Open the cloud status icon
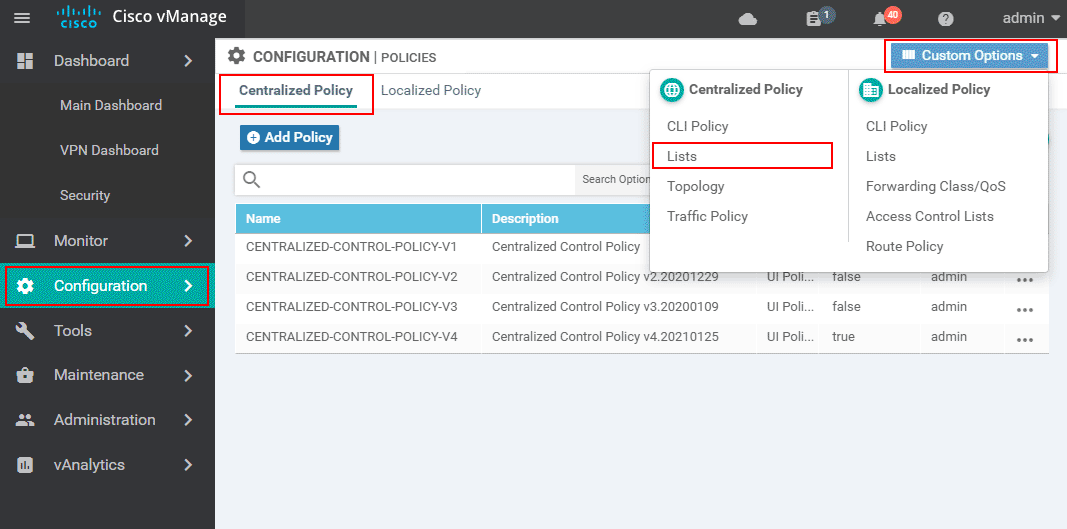1067x529 pixels. [747, 19]
